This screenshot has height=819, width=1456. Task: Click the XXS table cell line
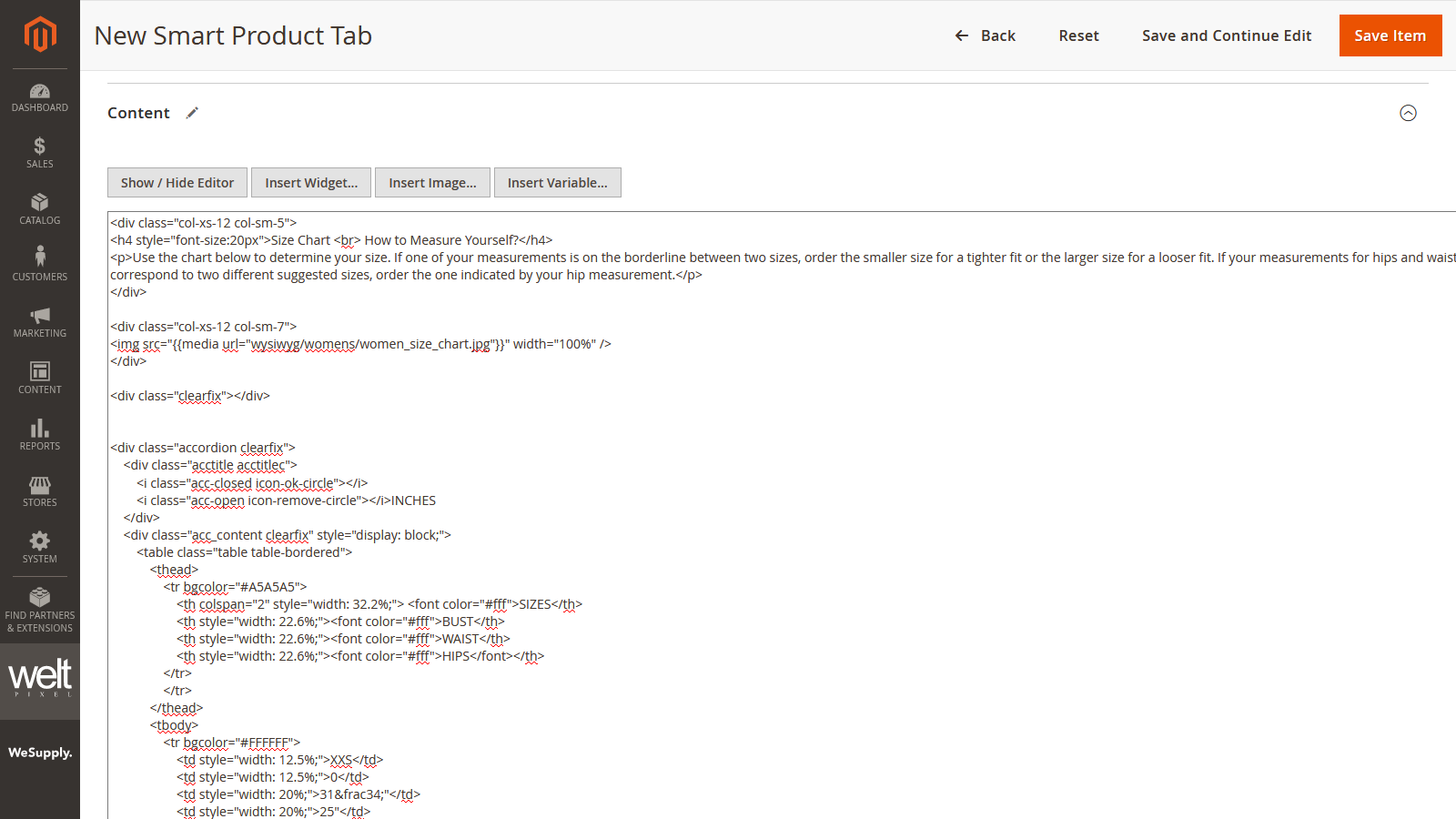(280, 760)
